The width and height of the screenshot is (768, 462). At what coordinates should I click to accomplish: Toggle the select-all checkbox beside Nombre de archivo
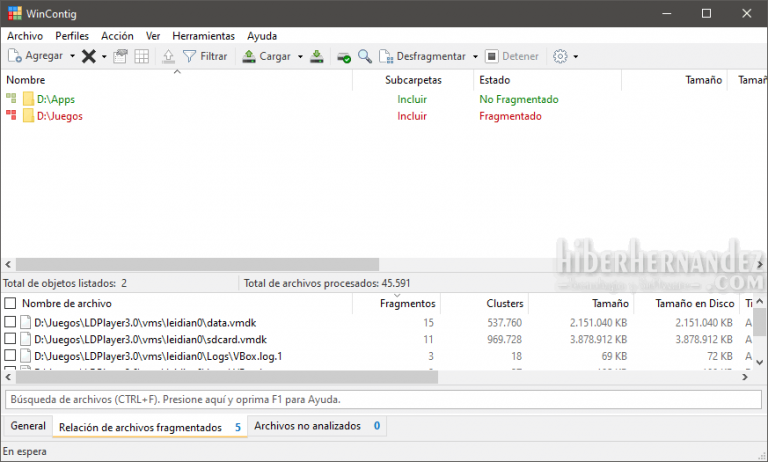click(10, 303)
